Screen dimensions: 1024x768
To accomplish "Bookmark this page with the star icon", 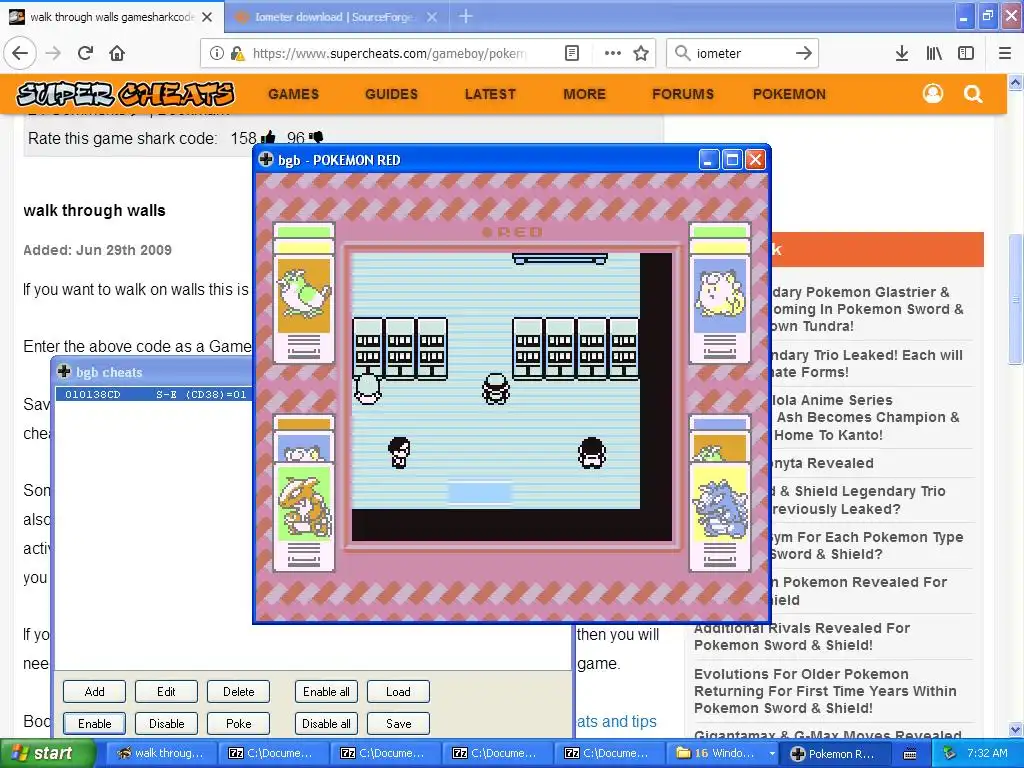I will (641, 54).
